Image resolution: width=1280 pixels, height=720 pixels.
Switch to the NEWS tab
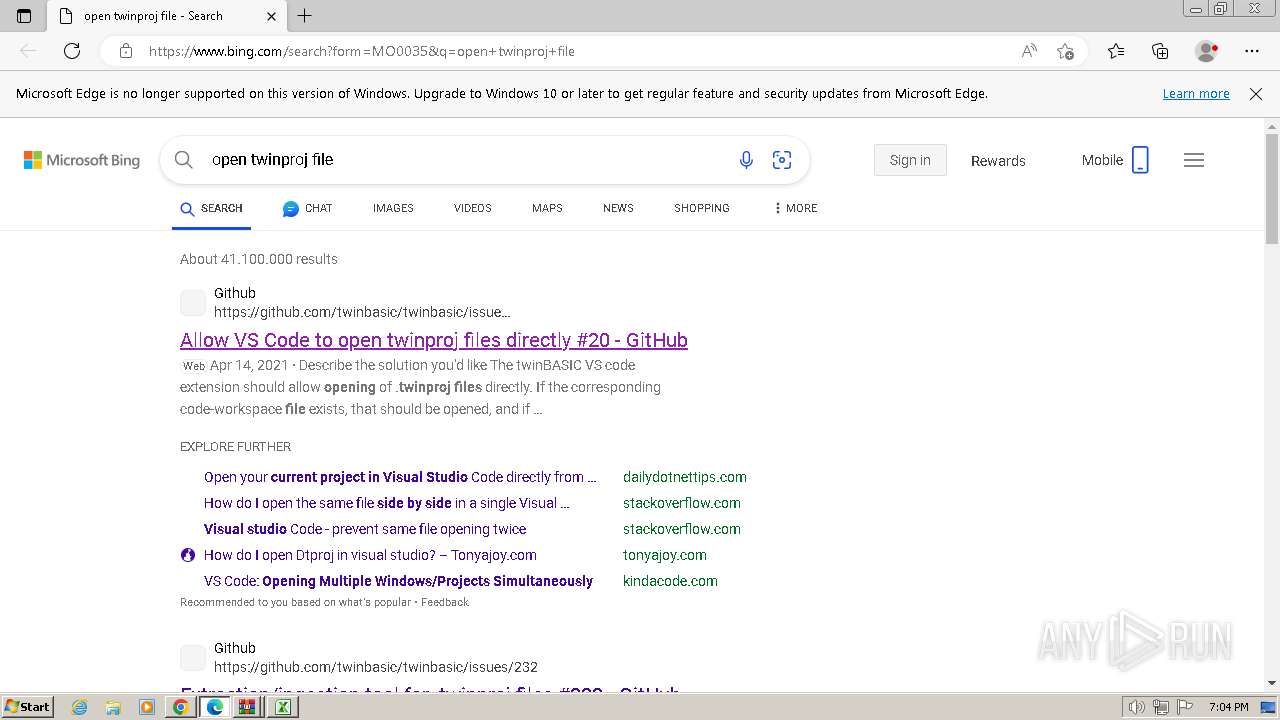click(618, 208)
